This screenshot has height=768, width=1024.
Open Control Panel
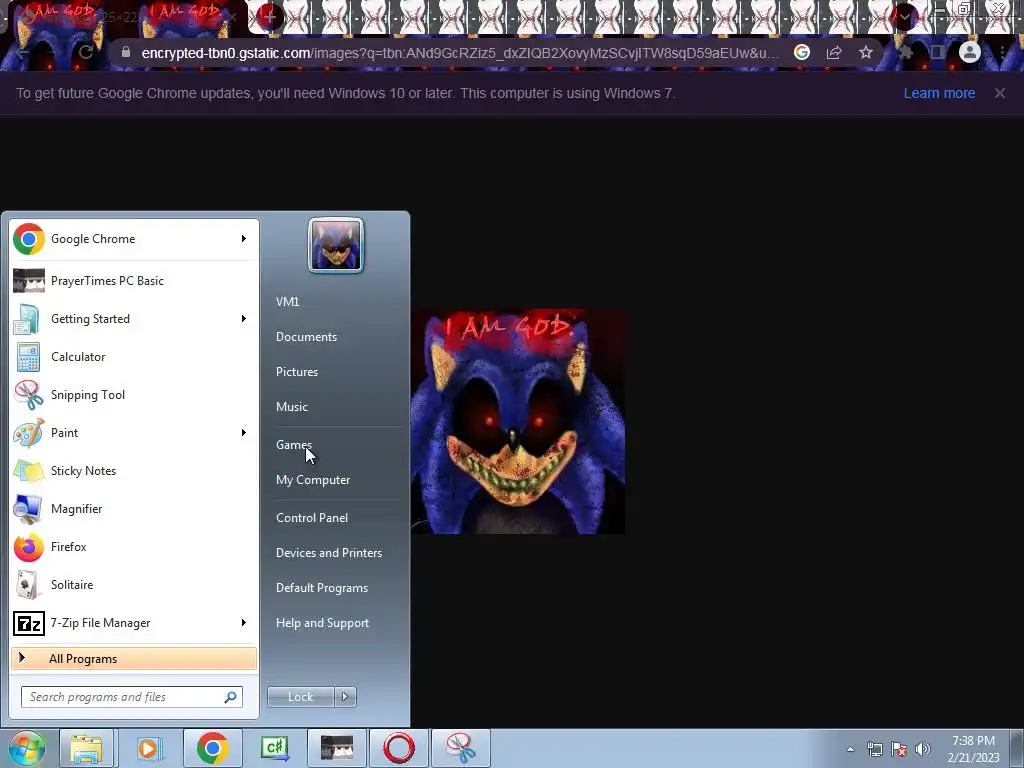point(312,518)
